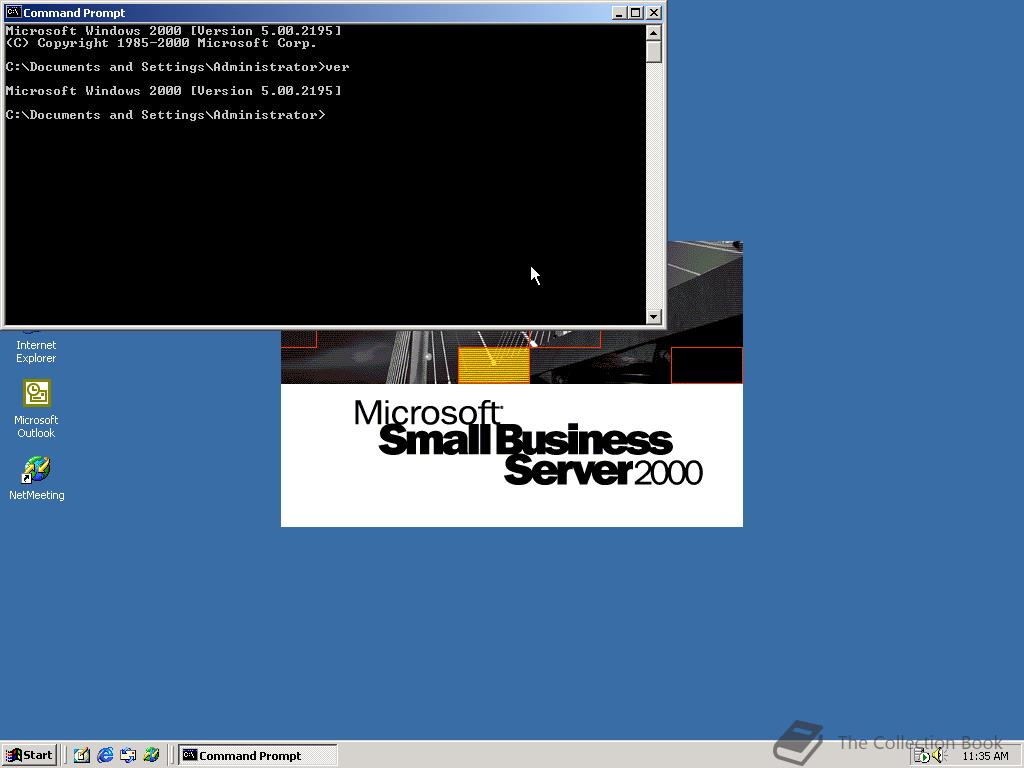Click the server status tray icon
This screenshot has height=768, width=1024.
[x=921, y=756]
